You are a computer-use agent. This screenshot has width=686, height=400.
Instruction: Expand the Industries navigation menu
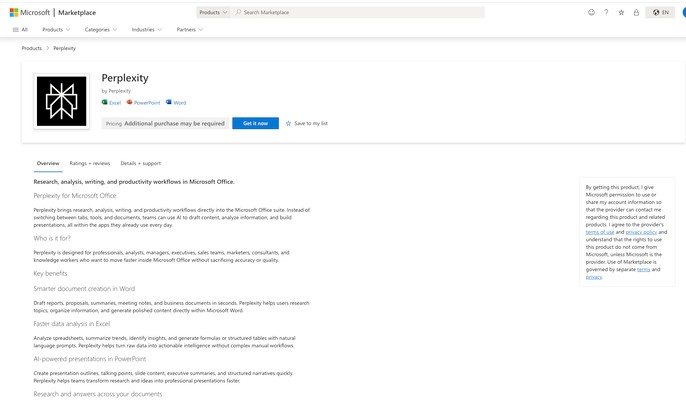pos(147,30)
